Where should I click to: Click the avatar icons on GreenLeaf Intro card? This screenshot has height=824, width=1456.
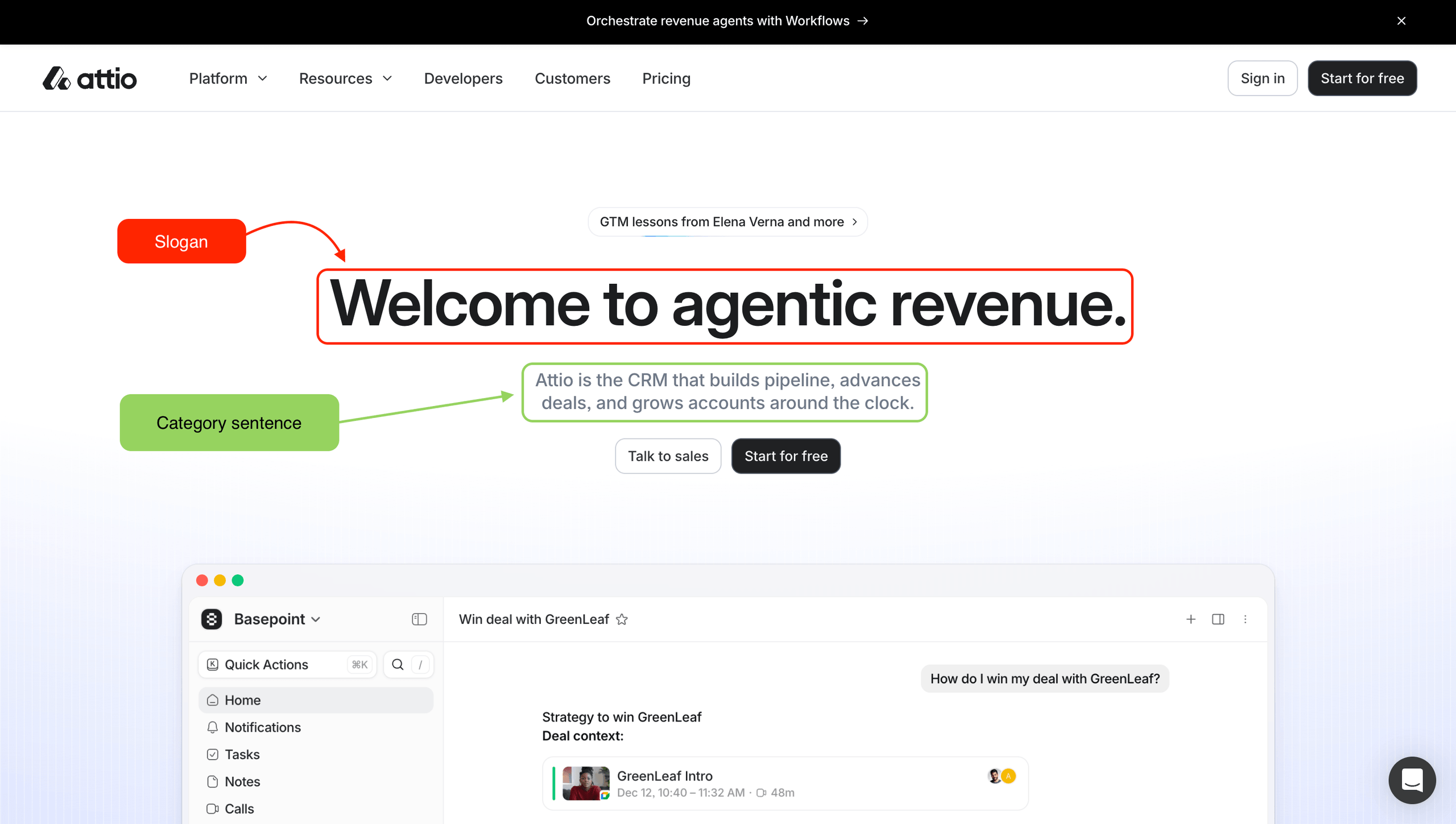pos(1002,776)
